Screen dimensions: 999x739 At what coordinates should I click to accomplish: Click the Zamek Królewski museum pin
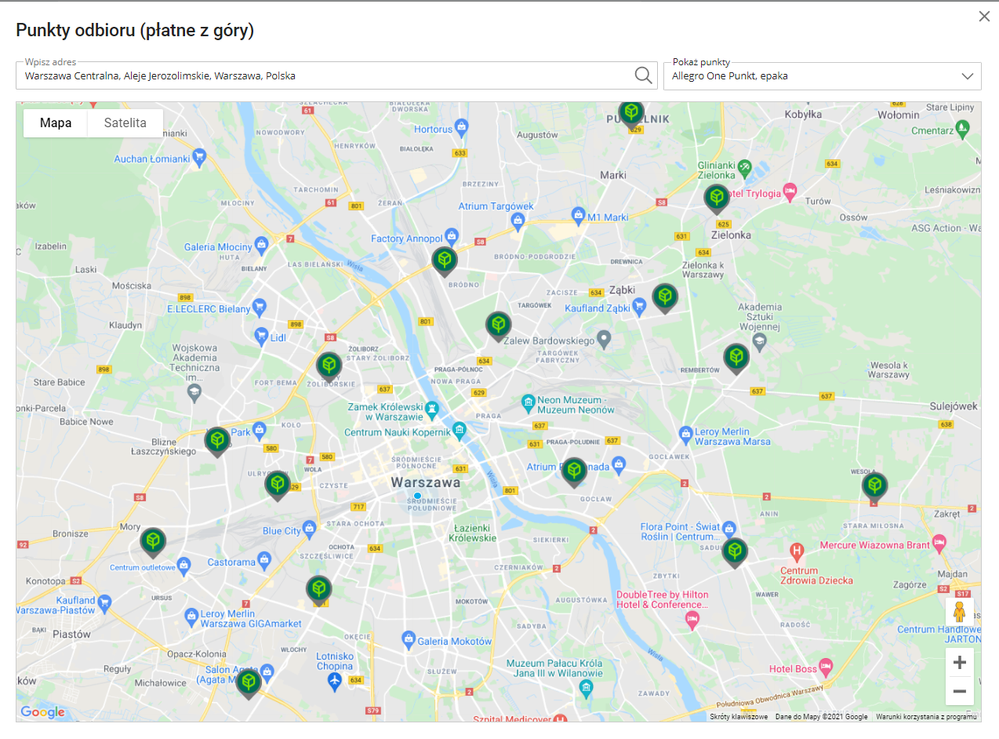click(x=431, y=409)
